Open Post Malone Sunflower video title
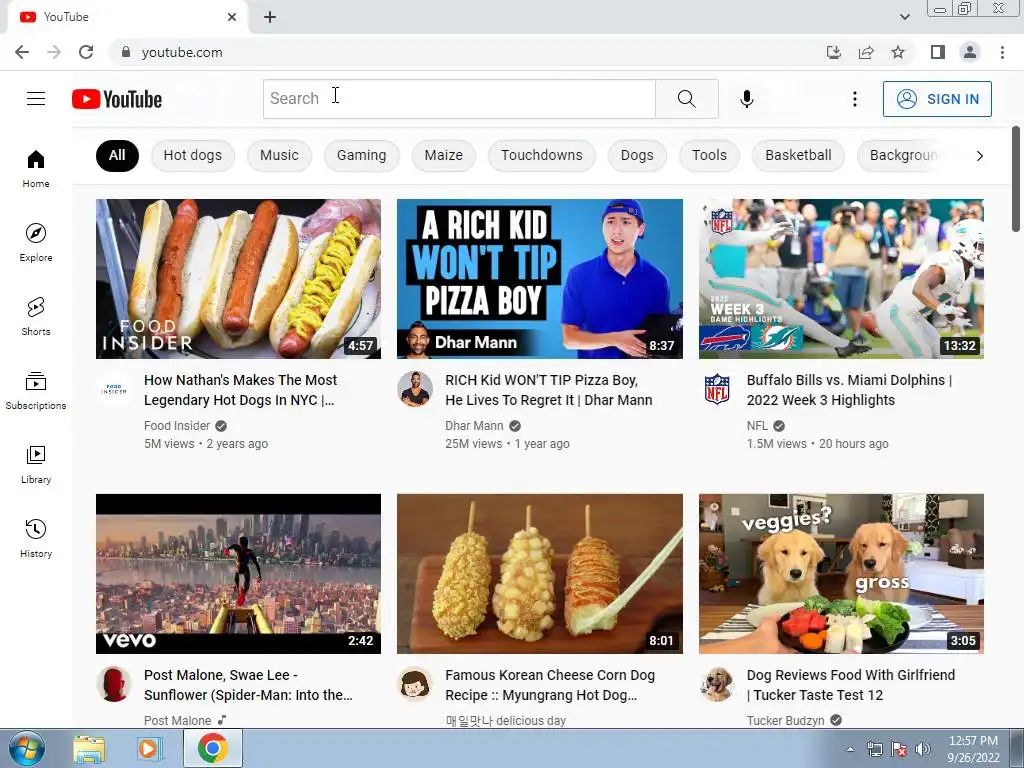This screenshot has height=768, width=1024. 248,685
